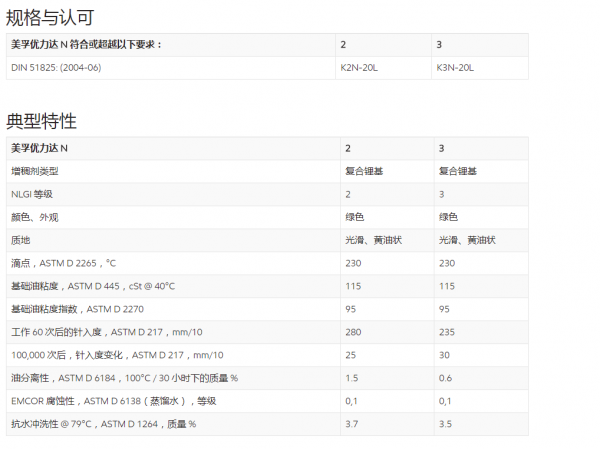
Task: Click the penetration value 280
Action: tap(352, 332)
